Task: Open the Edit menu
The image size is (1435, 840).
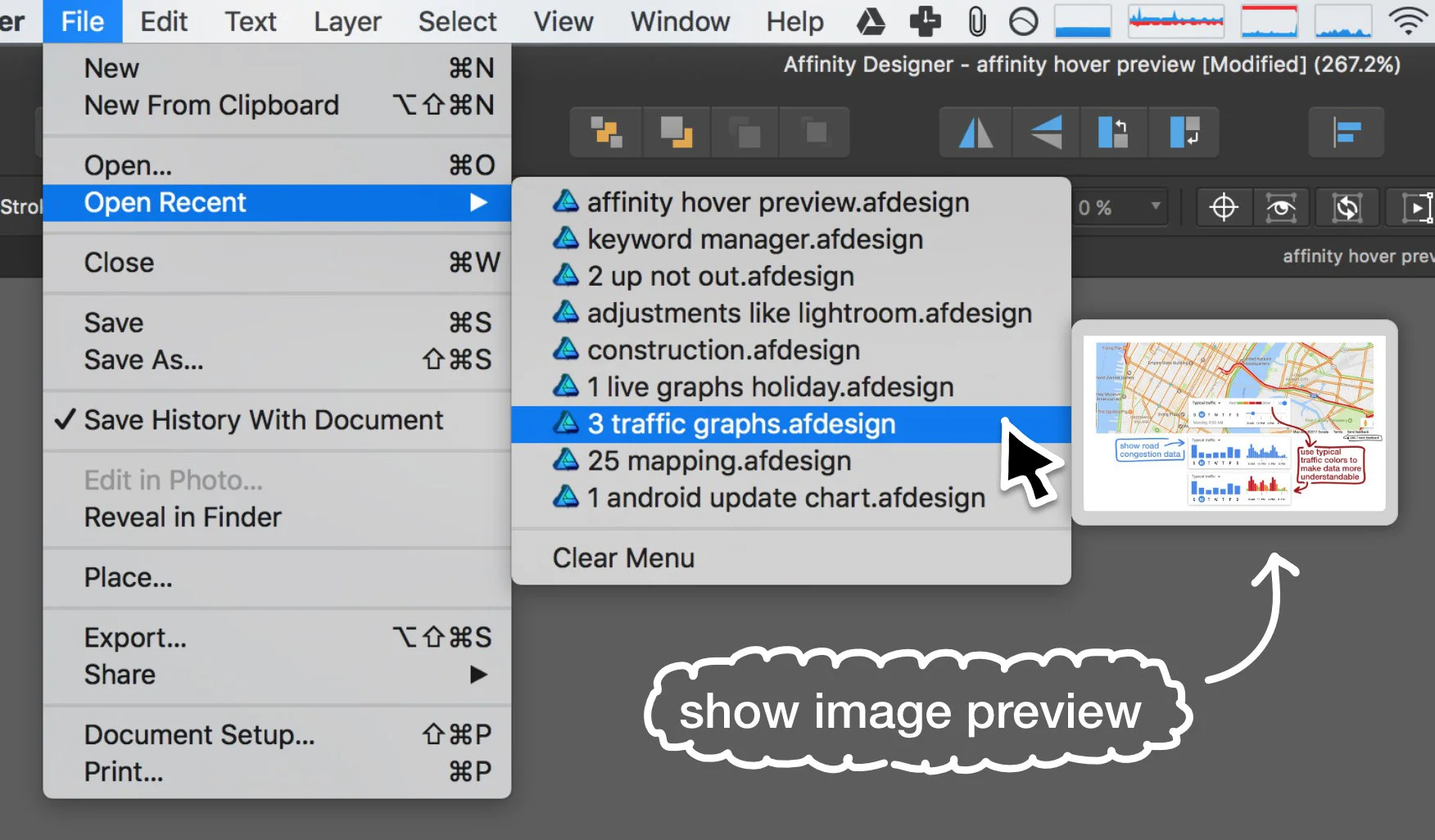Action: (164, 21)
